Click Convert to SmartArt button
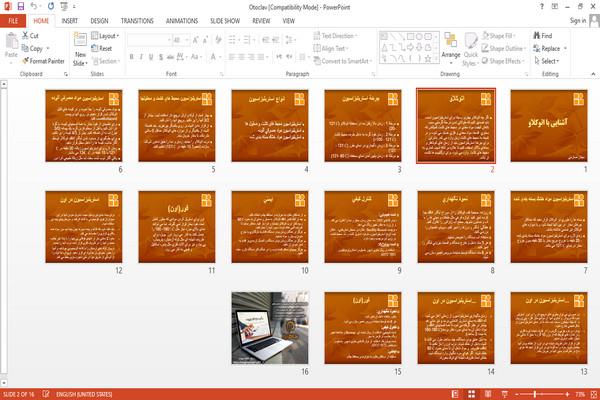This screenshot has height=400, width=600. 343,61
